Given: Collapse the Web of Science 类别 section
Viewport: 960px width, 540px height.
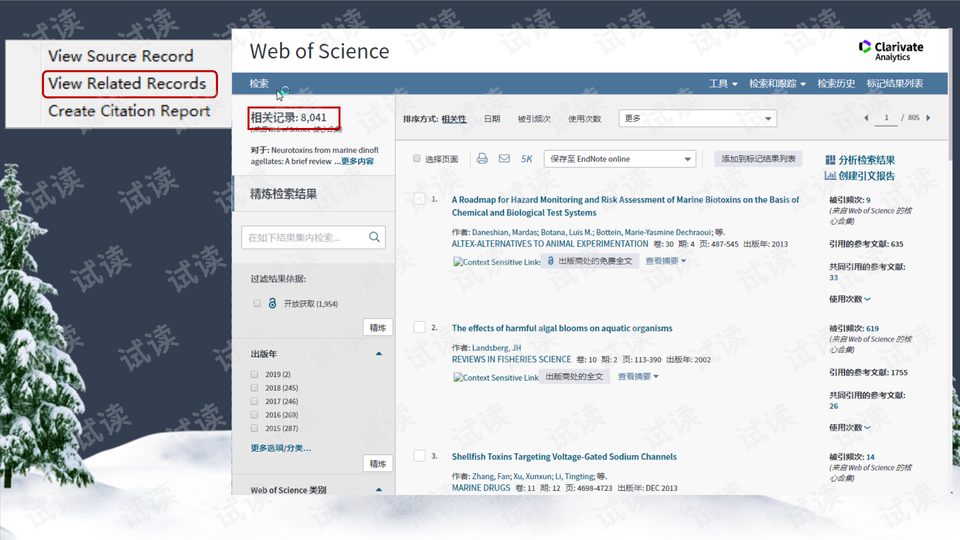Looking at the screenshot, I should tap(378, 489).
